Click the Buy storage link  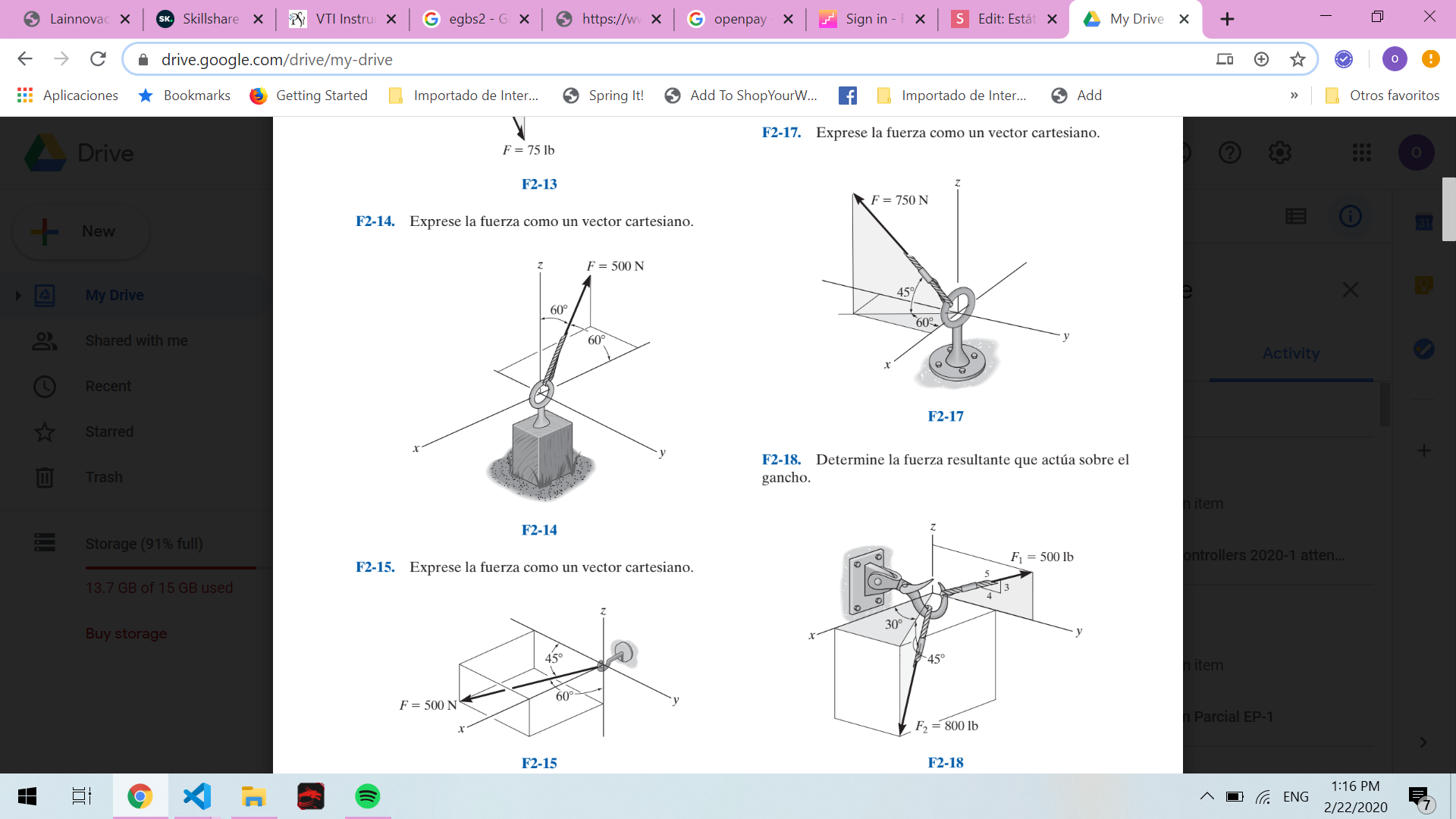126,633
